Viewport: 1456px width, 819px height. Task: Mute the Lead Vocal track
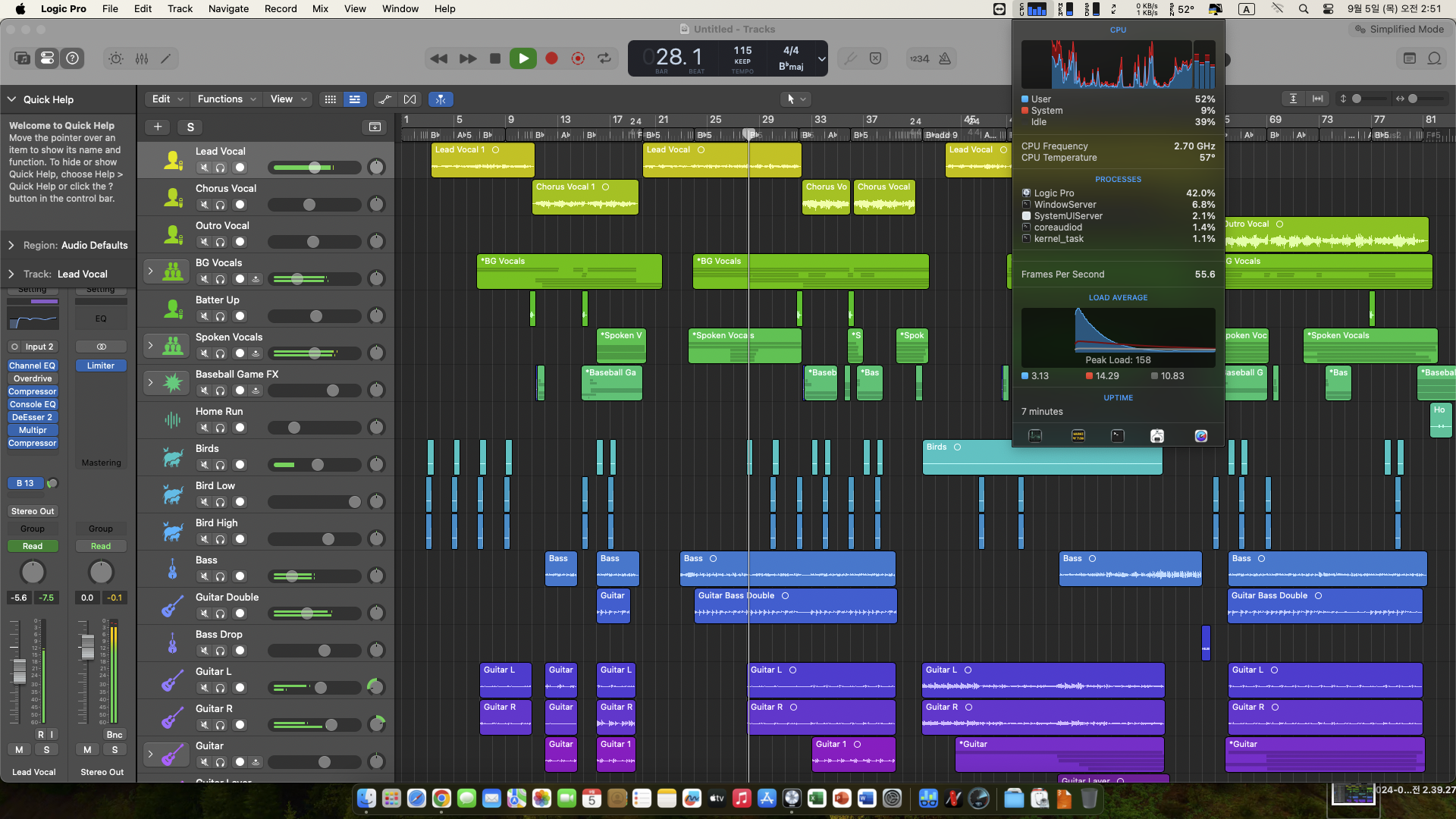204,168
